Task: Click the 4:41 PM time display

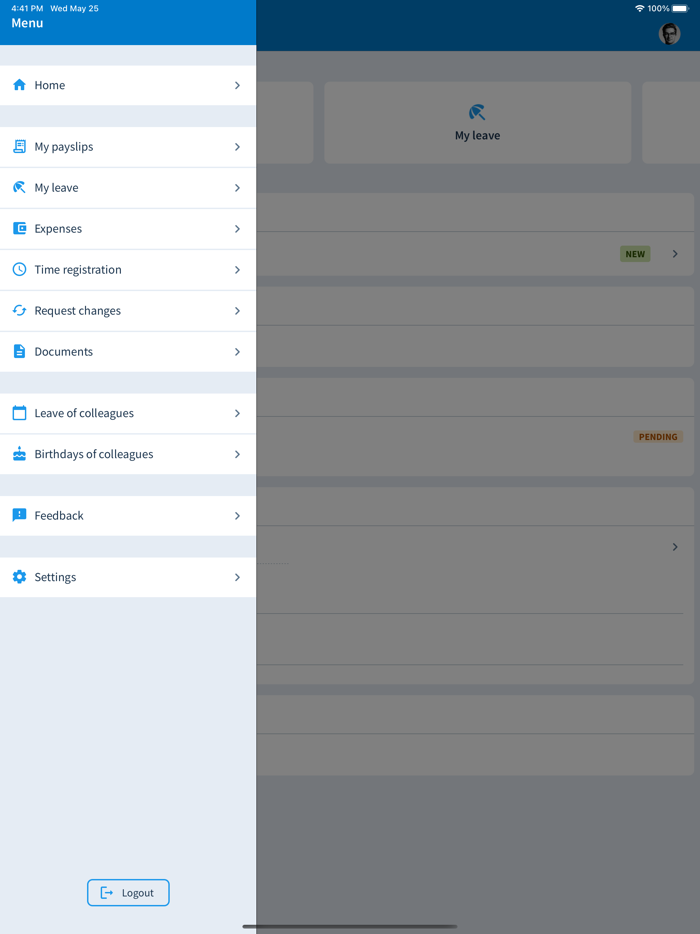Action: tap(27, 8)
